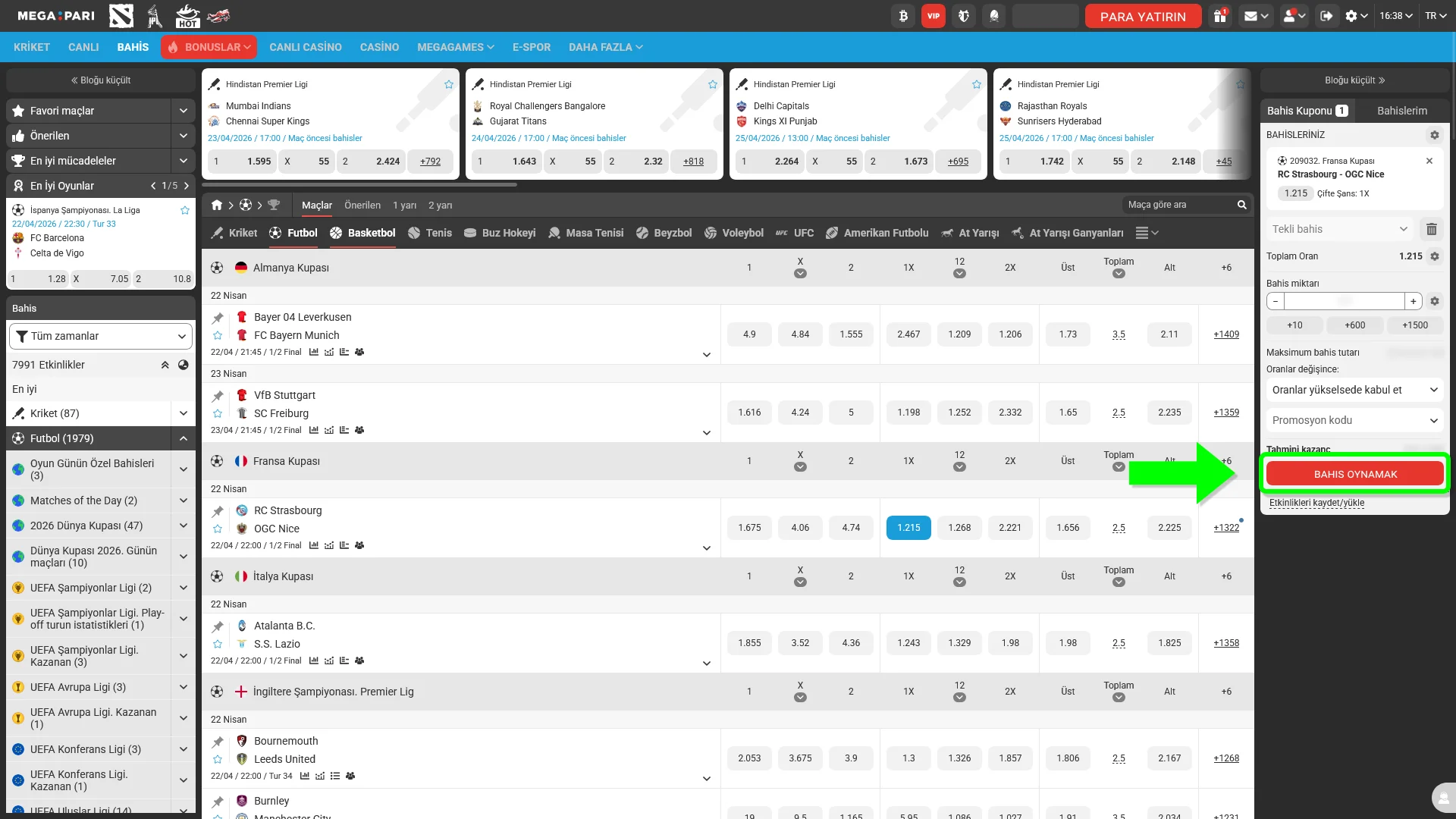1456x819 pixels.
Task: Click the search magnifier icon
Action: click(1242, 205)
